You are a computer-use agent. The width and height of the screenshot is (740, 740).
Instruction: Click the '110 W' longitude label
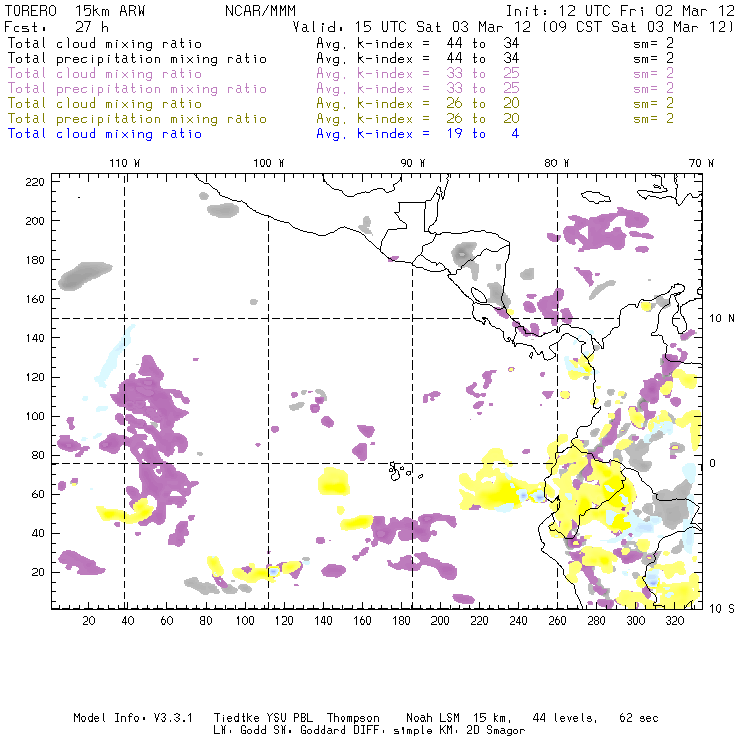125,163
